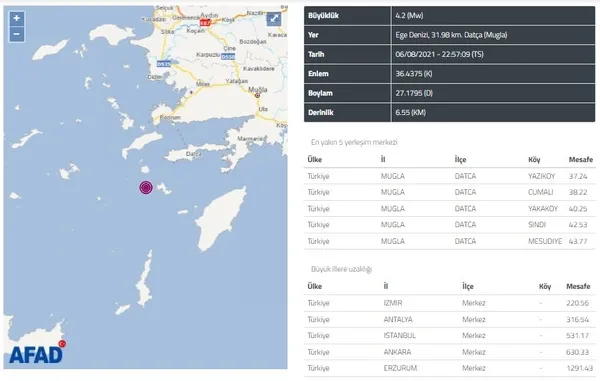Click ANTALYA in the big cities table
600x381 pixels.
coord(398,320)
